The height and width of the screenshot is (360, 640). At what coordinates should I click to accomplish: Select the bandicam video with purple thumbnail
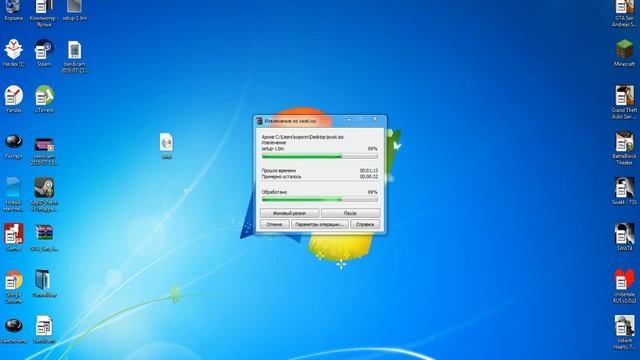click(44, 151)
